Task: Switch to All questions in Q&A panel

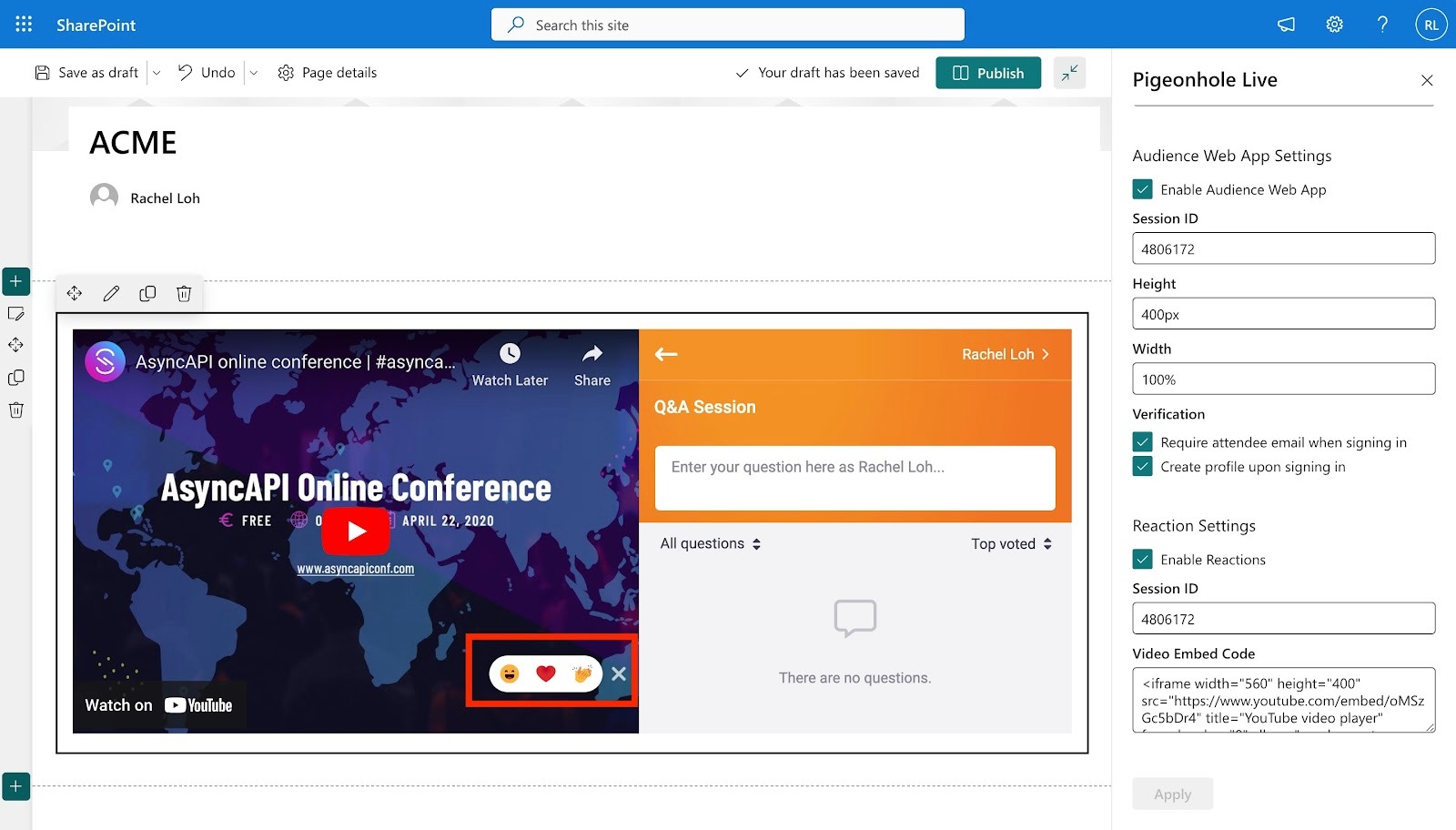Action: click(x=710, y=543)
